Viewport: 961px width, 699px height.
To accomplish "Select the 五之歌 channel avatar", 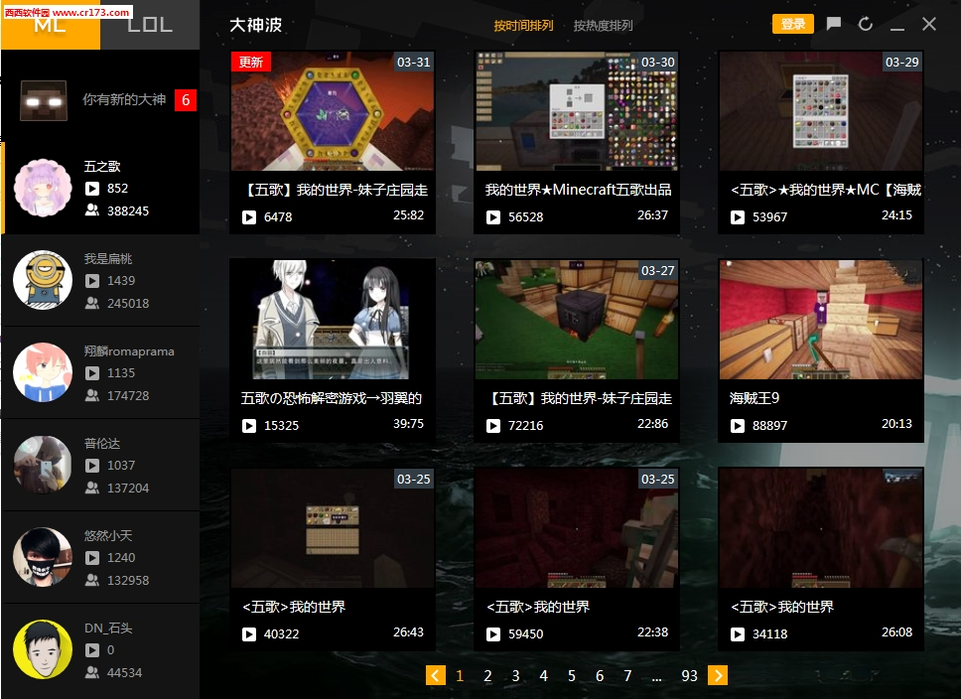I will tap(43, 188).
